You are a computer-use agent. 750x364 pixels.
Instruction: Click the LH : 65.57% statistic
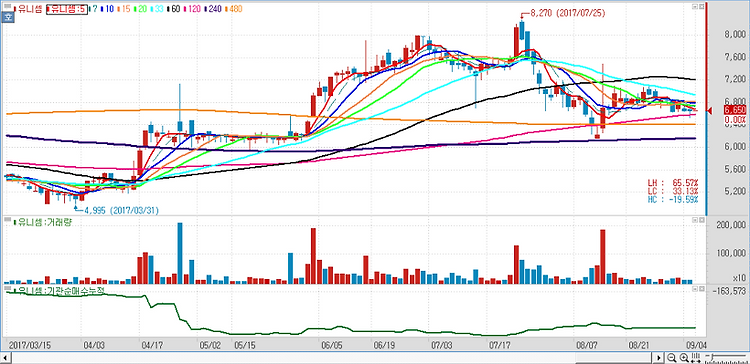(673, 183)
